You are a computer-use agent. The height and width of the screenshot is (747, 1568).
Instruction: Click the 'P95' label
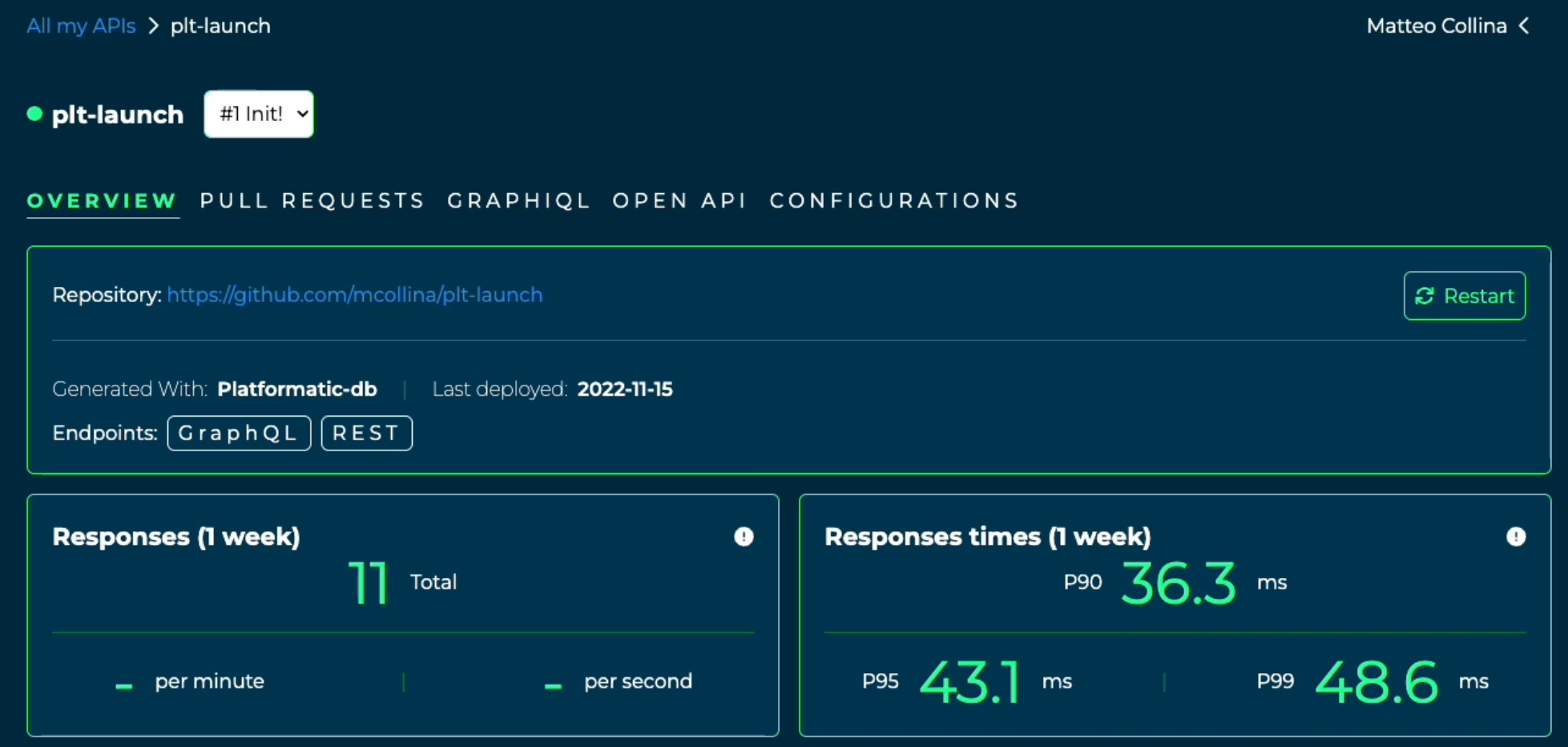881,681
